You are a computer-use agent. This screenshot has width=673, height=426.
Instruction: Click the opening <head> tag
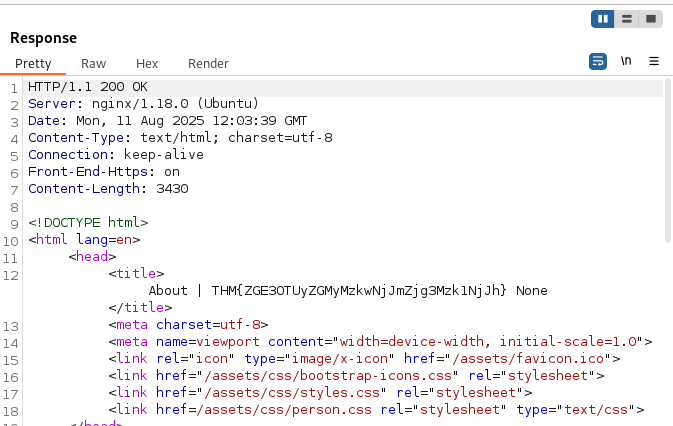pos(92,257)
